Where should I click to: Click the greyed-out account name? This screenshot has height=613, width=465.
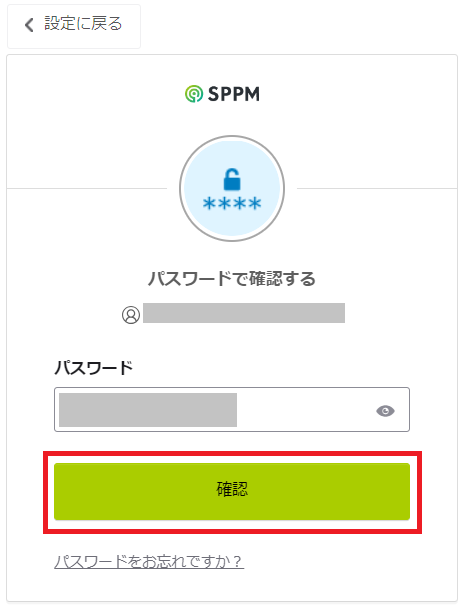coord(244,313)
